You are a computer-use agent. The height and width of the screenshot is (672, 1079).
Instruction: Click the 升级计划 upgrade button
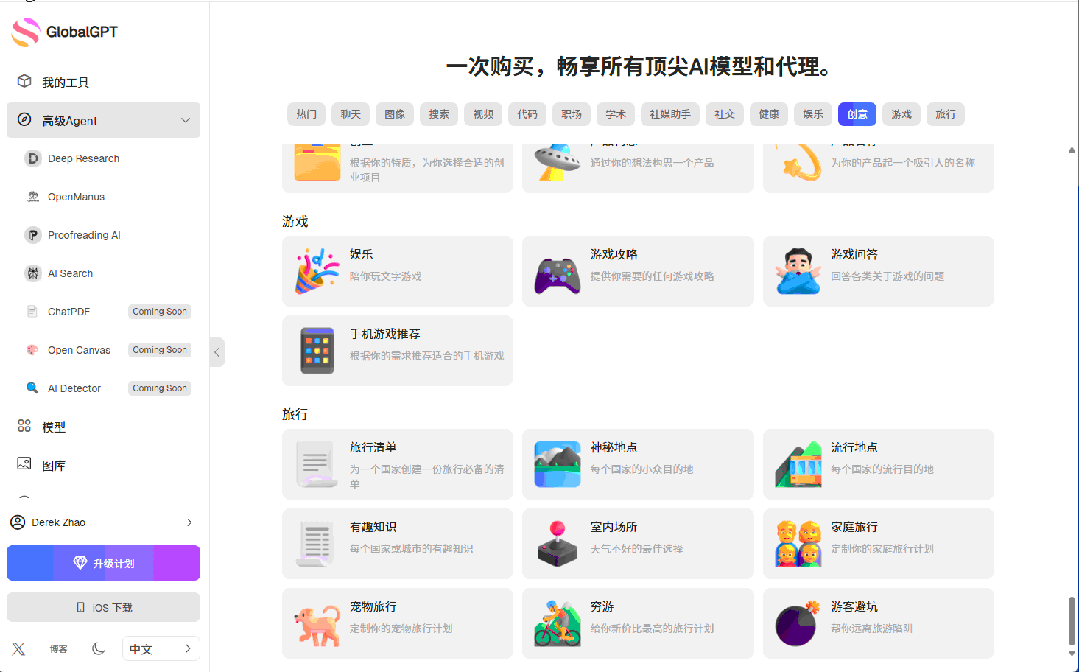pos(103,562)
